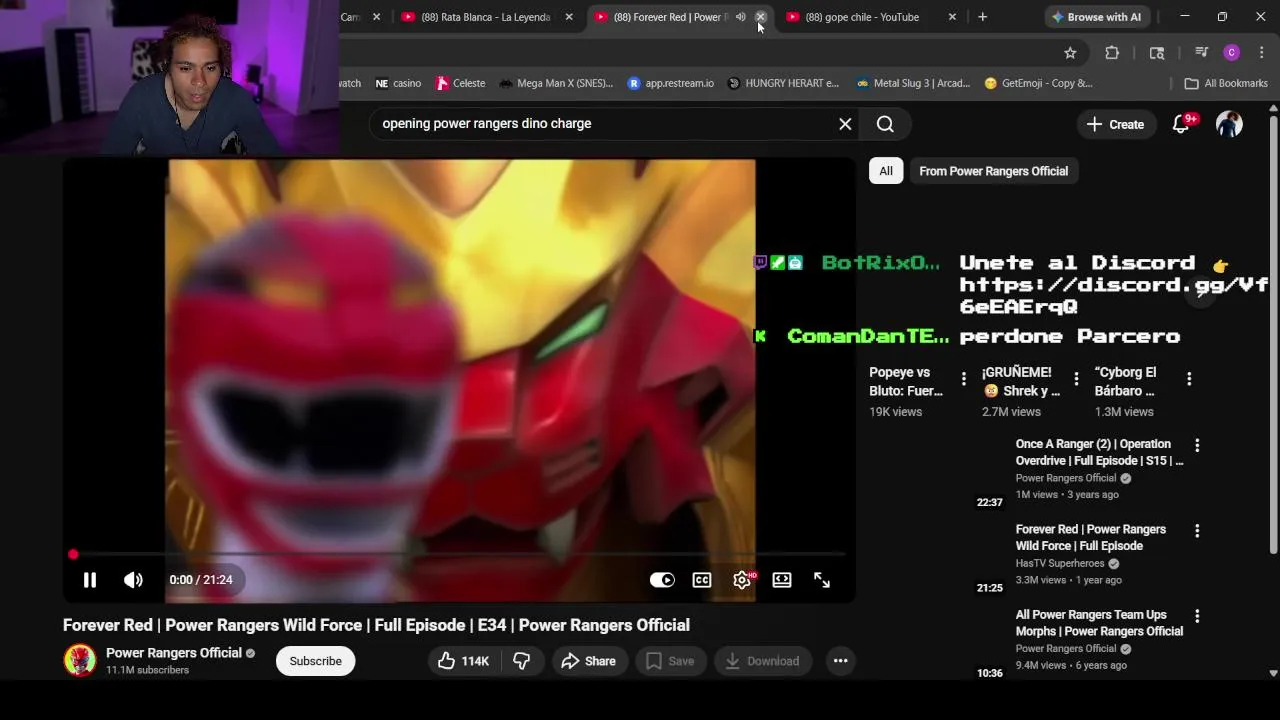
Task: Switch to theater mode
Action: 782,580
